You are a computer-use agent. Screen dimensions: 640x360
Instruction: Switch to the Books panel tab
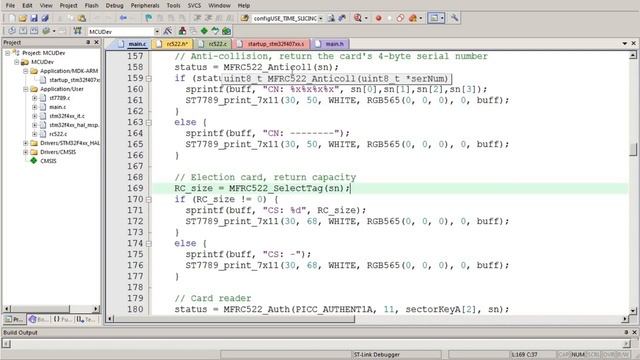tap(39, 319)
